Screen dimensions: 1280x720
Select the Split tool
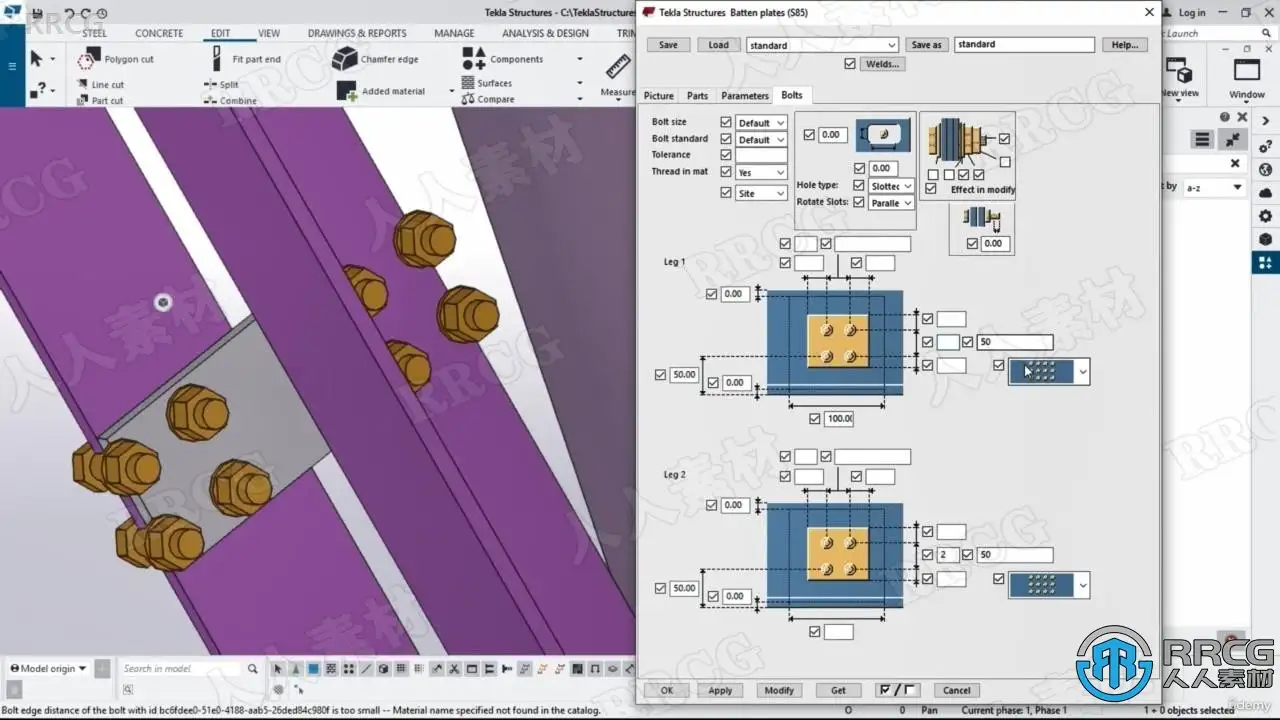tap(222, 85)
